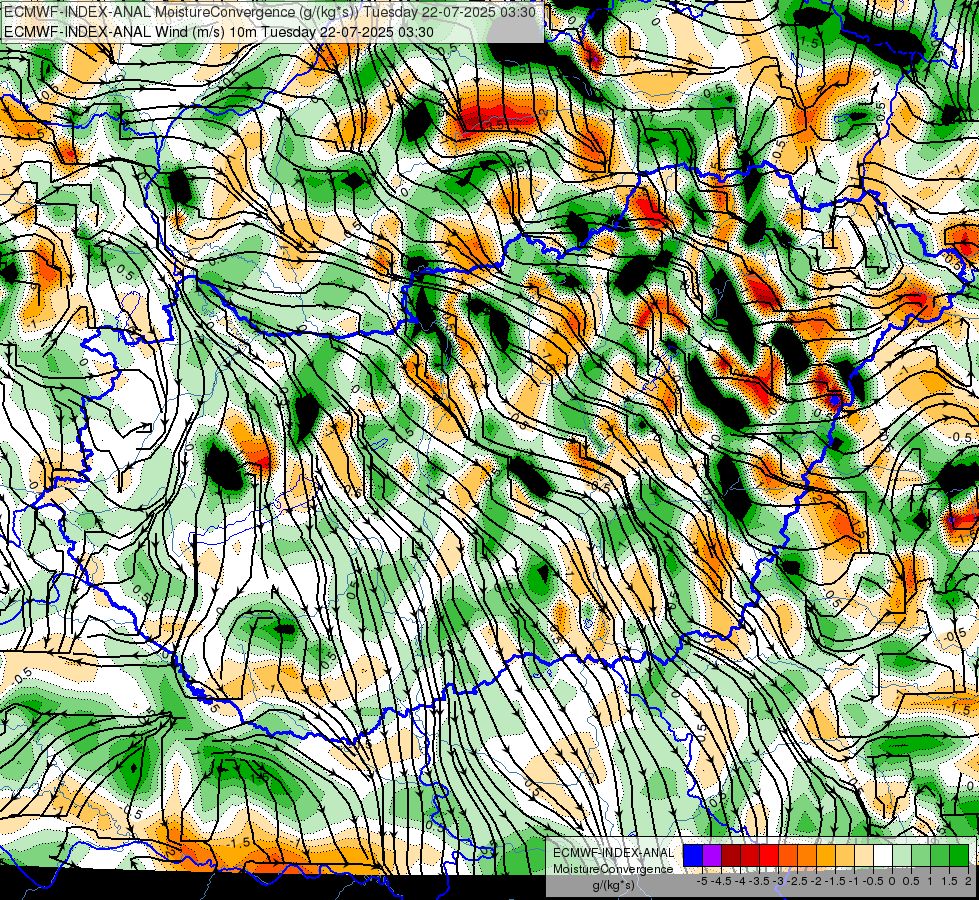Select the medium green swatch between 1 and 1.5
This screenshot has height=900, width=979.
click(x=940, y=855)
